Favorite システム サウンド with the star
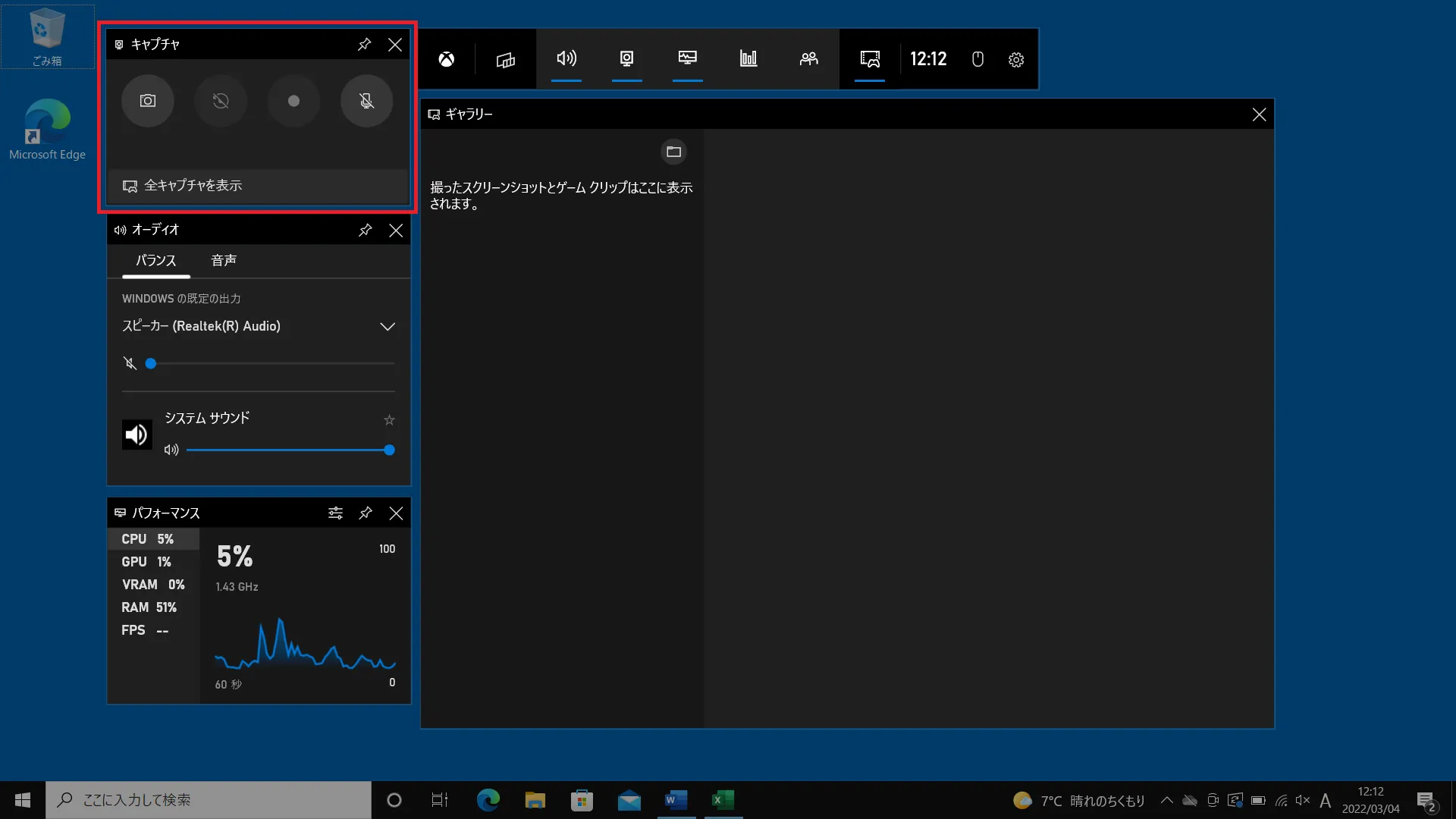Image resolution: width=1456 pixels, height=819 pixels. [389, 420]
